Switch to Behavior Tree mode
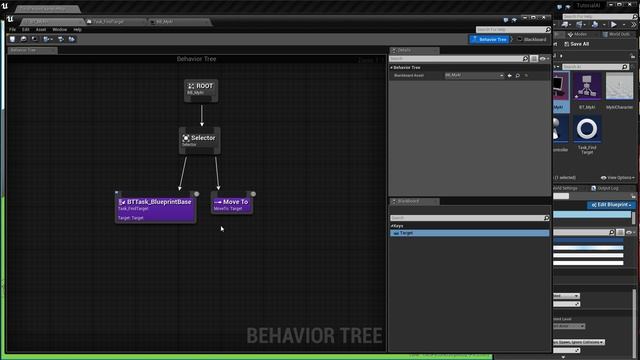The width and height of the screenshot is (640, 360). tap(489, 39)
